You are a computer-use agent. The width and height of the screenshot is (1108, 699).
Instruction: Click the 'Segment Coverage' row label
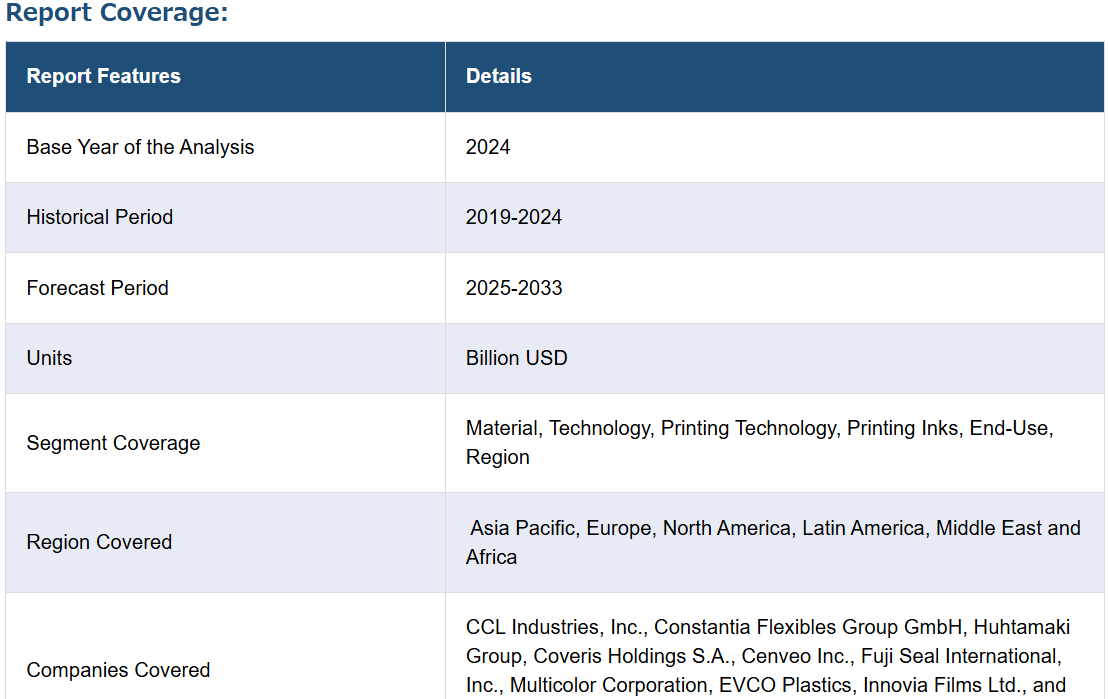[x=113, y=443]
